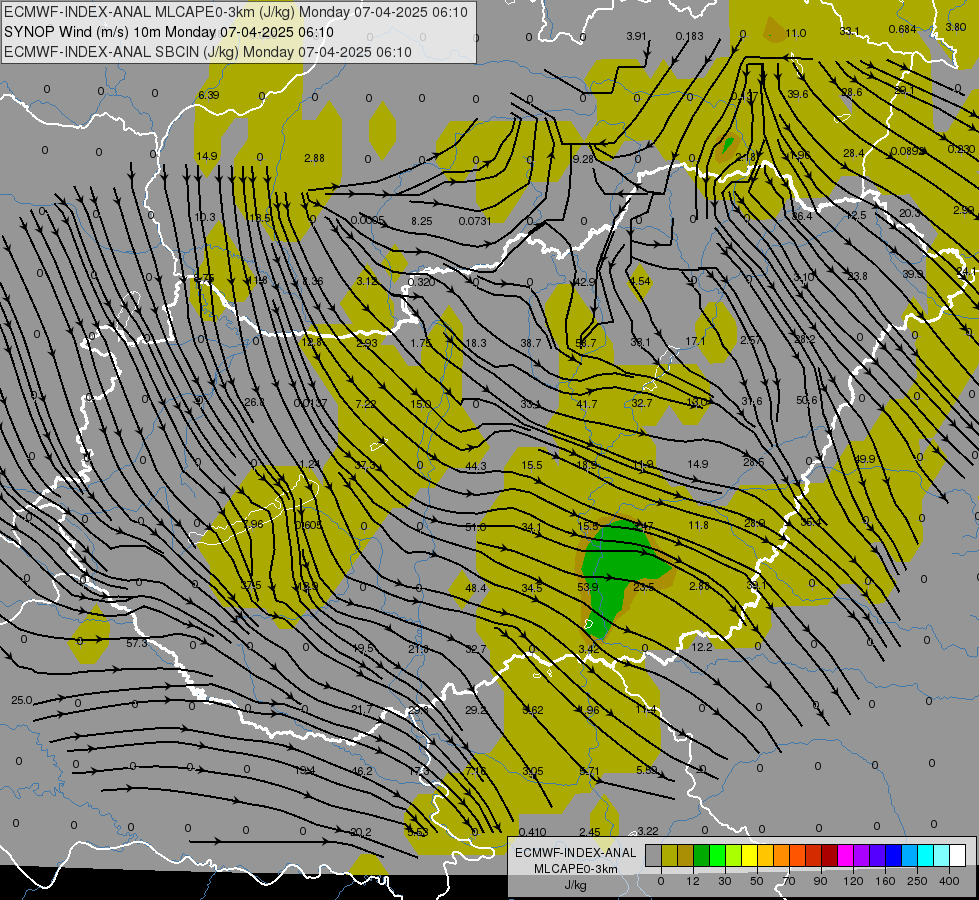
Task: Click the map value 20.2
Action: click(x=361, y=832)
